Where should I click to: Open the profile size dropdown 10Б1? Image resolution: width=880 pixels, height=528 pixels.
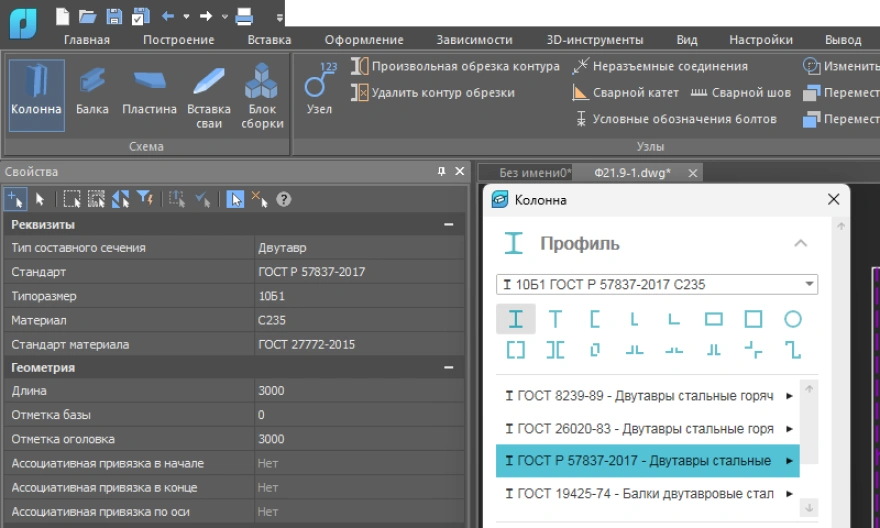point(657,285)
